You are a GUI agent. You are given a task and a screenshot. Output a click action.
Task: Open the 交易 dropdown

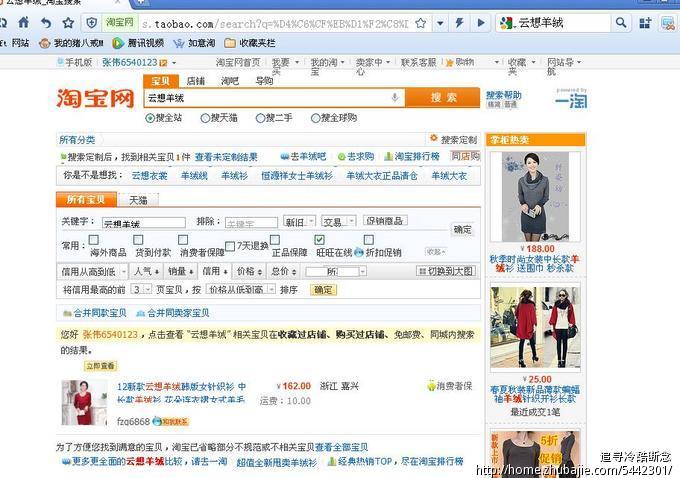[x=339, y=222]
